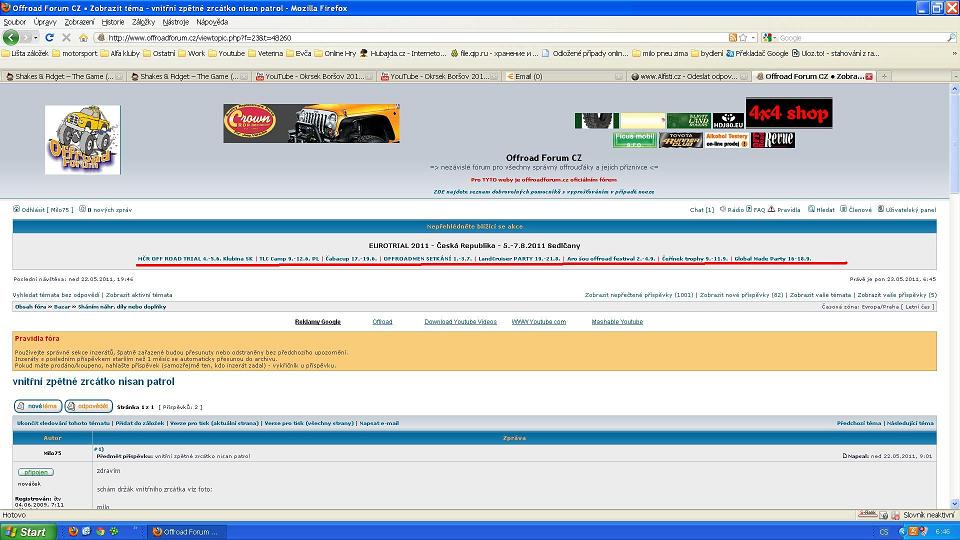This screenshot has height=540, width=960.
Task: Click the RSS feed icon in address bar
Action: pyautogui.click(x=732, y=37)
